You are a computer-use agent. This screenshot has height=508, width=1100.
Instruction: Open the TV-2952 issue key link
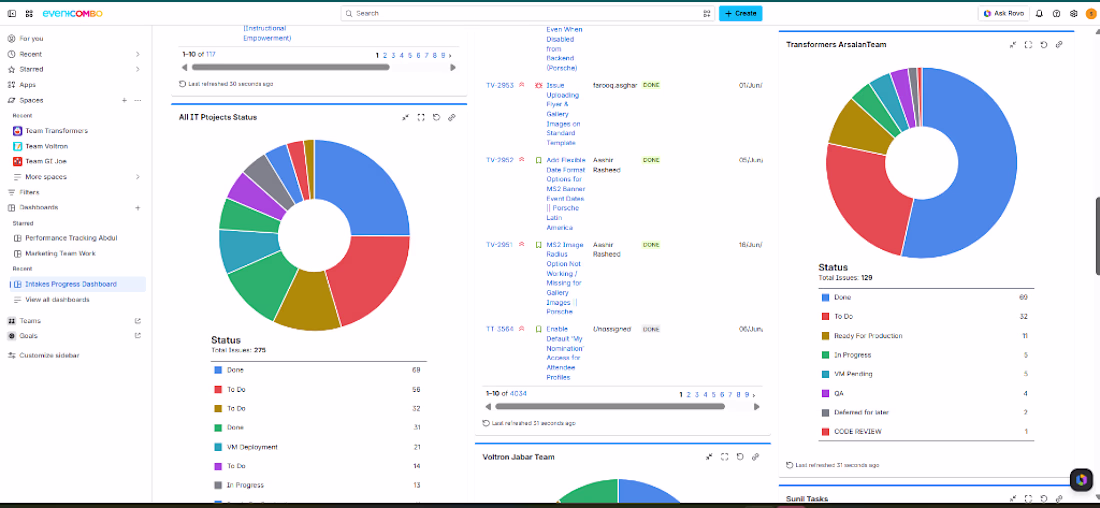coord(499,160)
